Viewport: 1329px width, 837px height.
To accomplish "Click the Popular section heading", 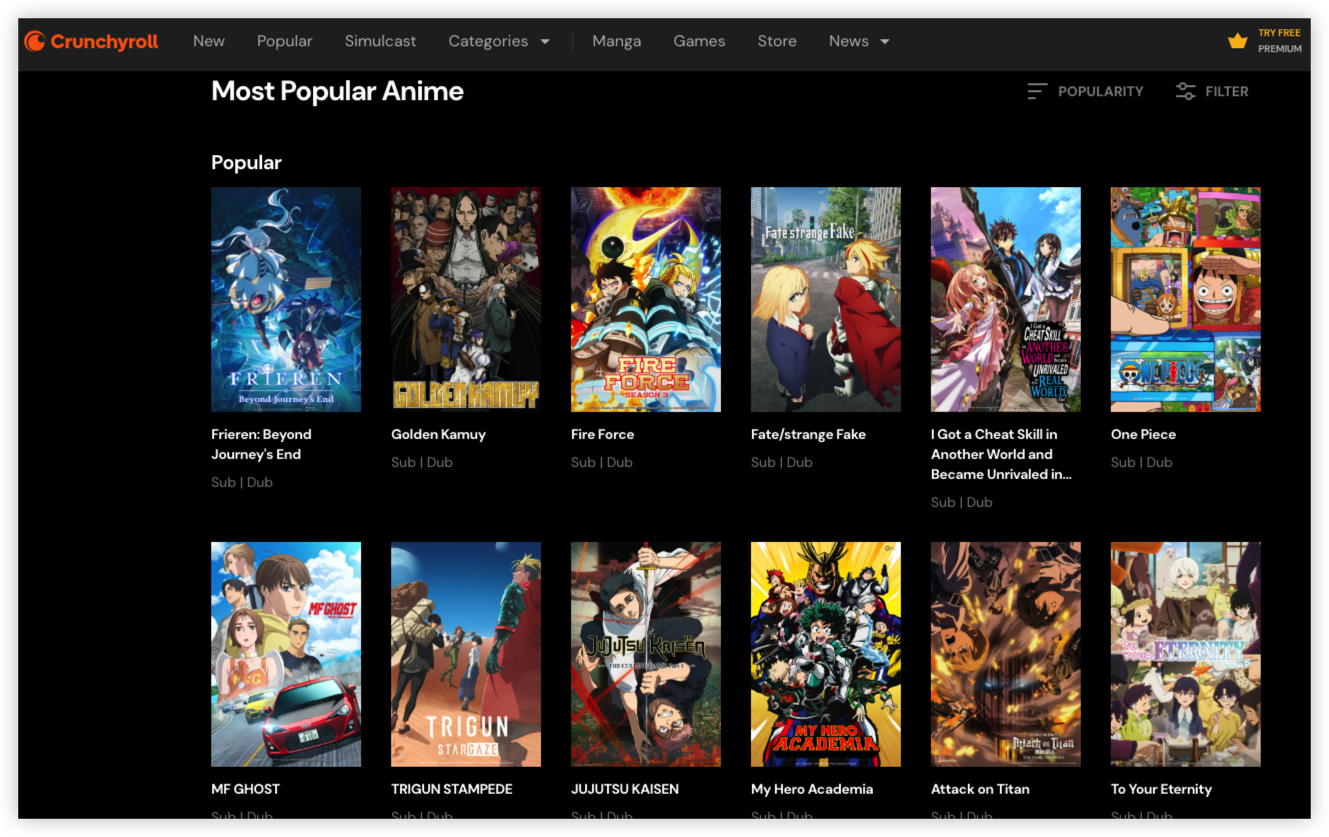I will 247,163.
